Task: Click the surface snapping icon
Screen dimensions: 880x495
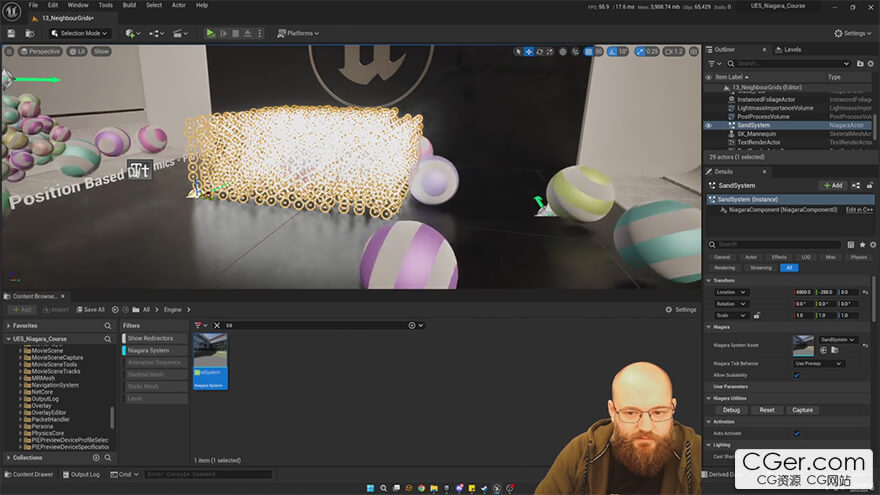Action: tap(575, 52)
